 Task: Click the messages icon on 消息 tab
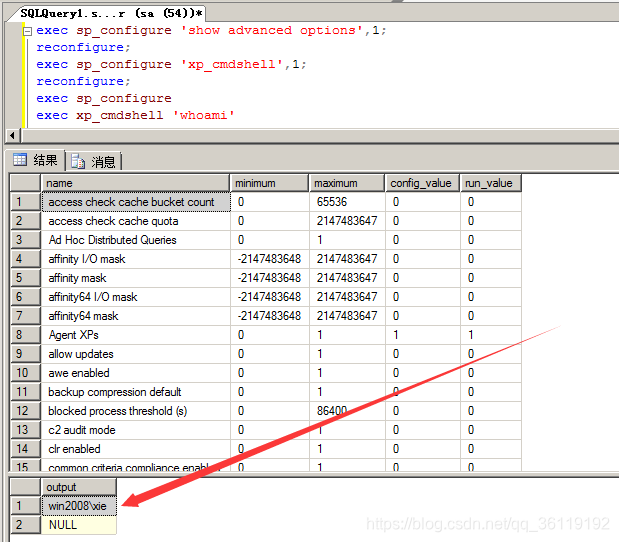point(78,161)
